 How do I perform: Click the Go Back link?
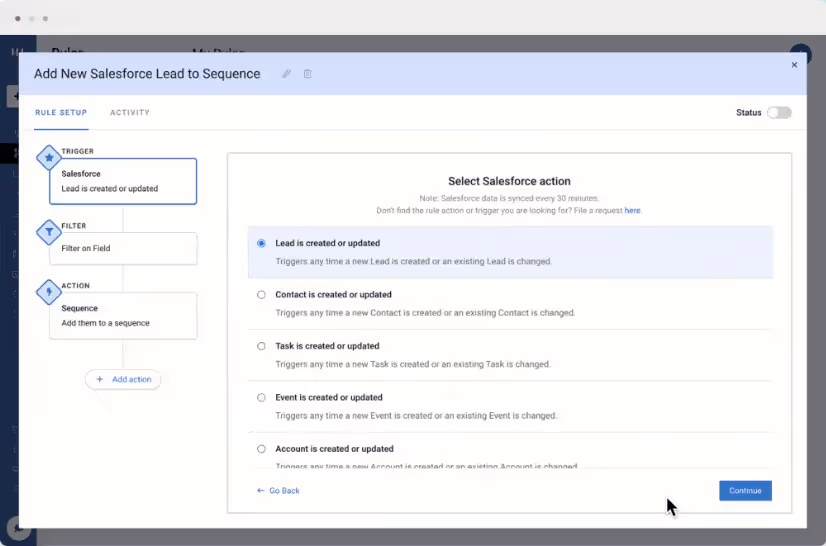[278, 491]
